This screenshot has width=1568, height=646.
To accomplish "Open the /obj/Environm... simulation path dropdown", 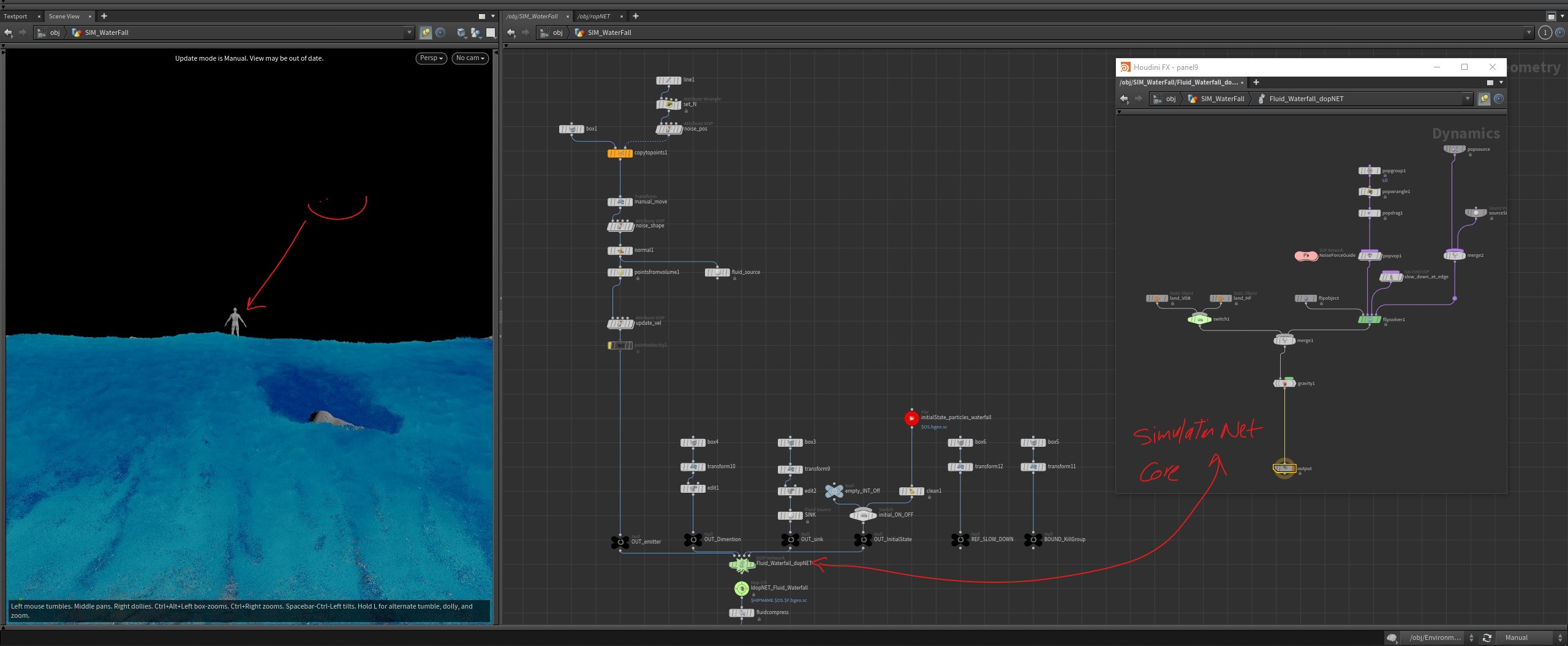I will pyautogui.click(x=1439, y=637).
